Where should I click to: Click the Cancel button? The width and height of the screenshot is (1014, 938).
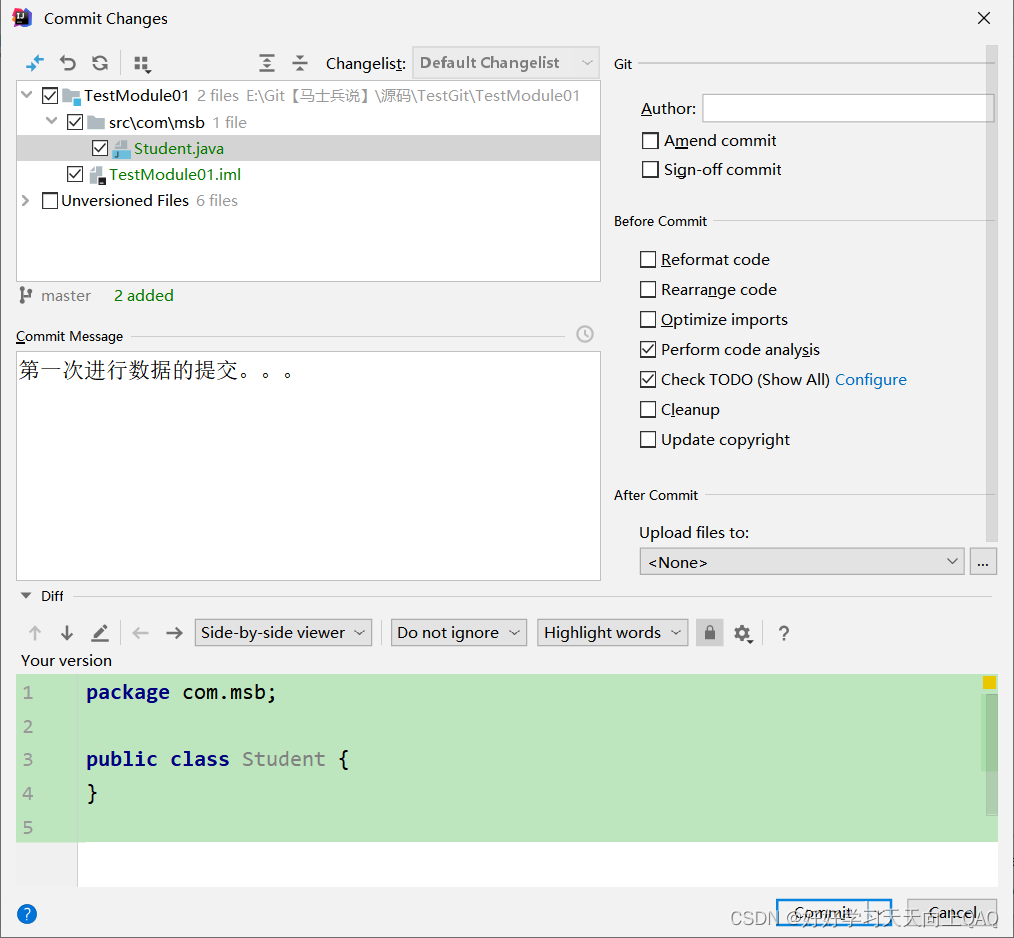coord(952,913)
